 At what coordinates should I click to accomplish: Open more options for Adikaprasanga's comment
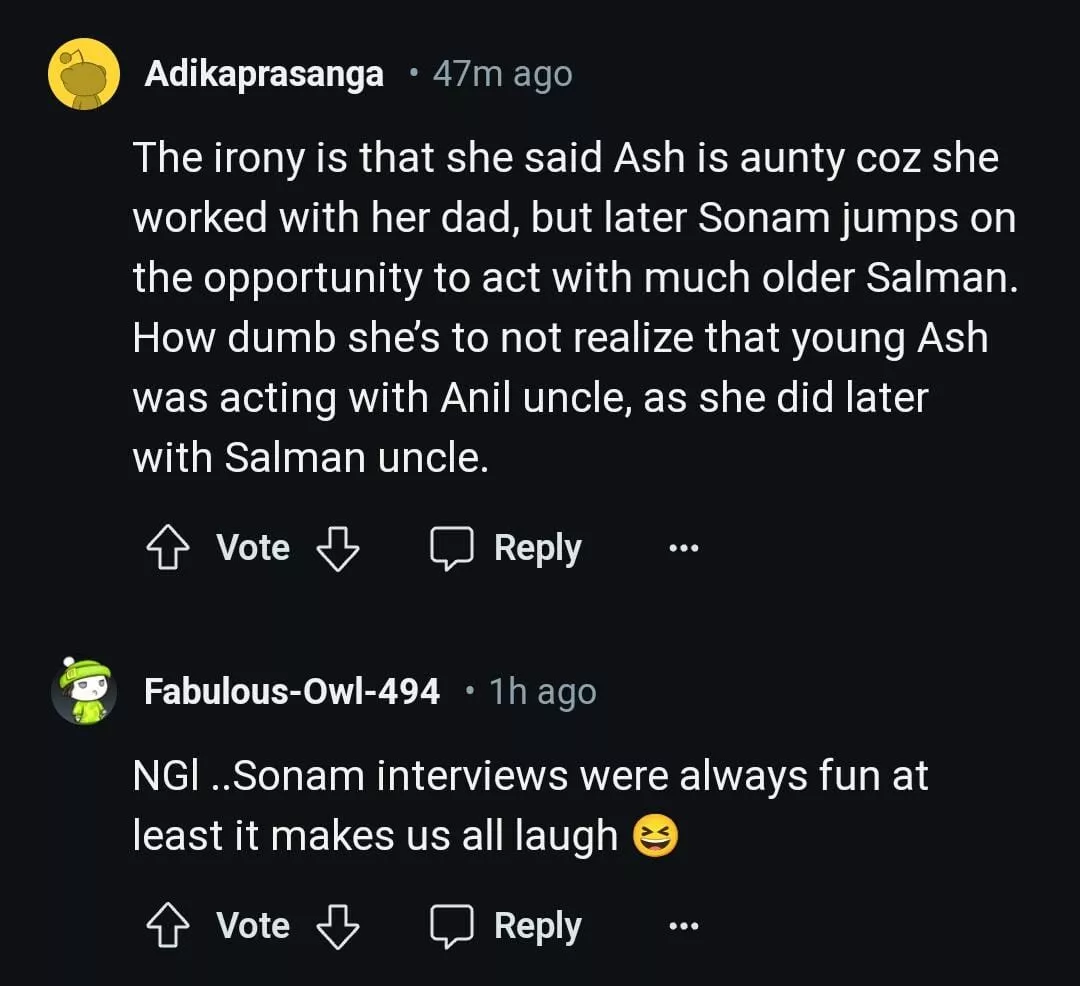(x=684, y=548)
